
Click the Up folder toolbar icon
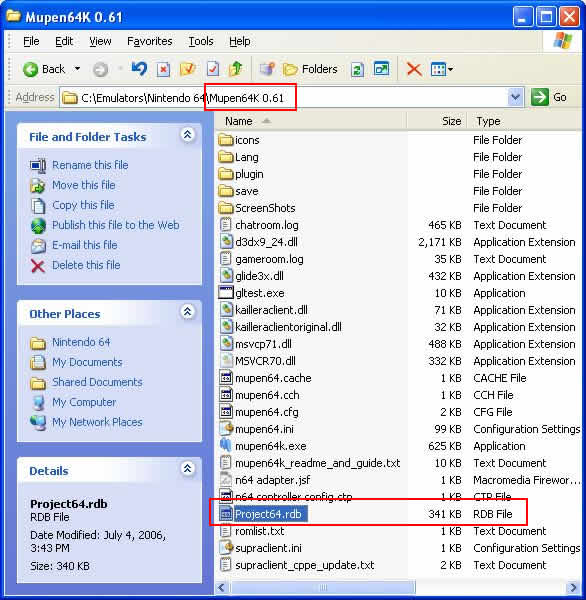tap(235, 69)
